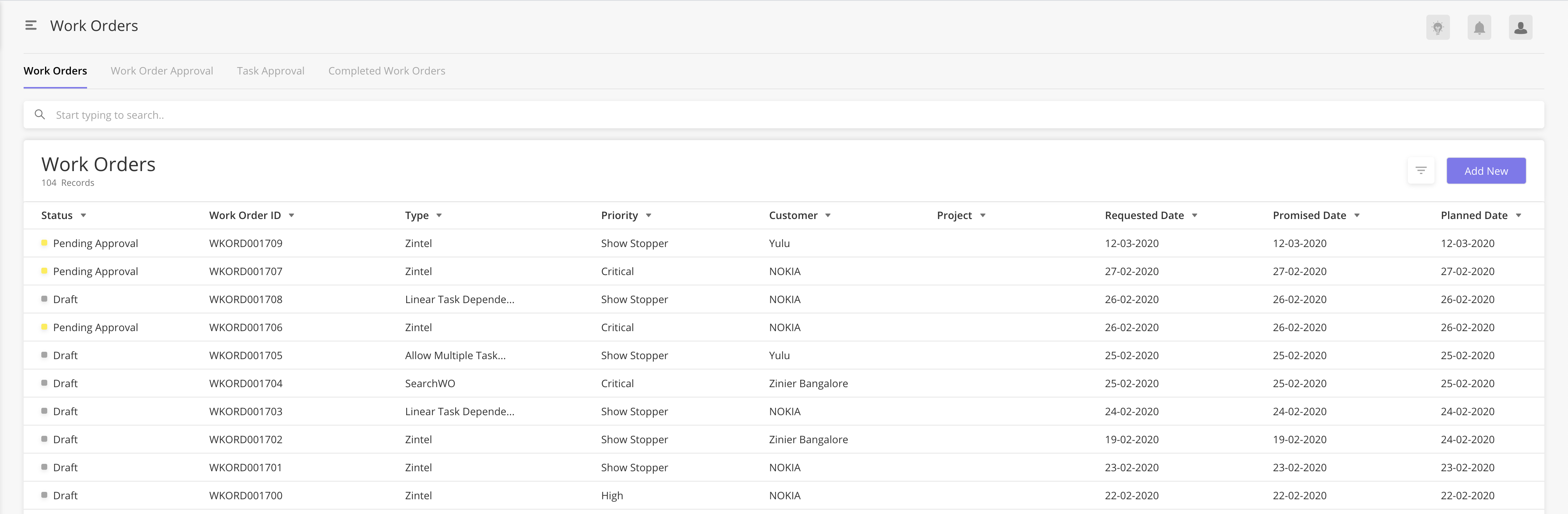This screenshot has height=514, width=1568.
Task: Click yellow status dot for WKORD001706
Action: pyautogui.click(x=44, y=327)
